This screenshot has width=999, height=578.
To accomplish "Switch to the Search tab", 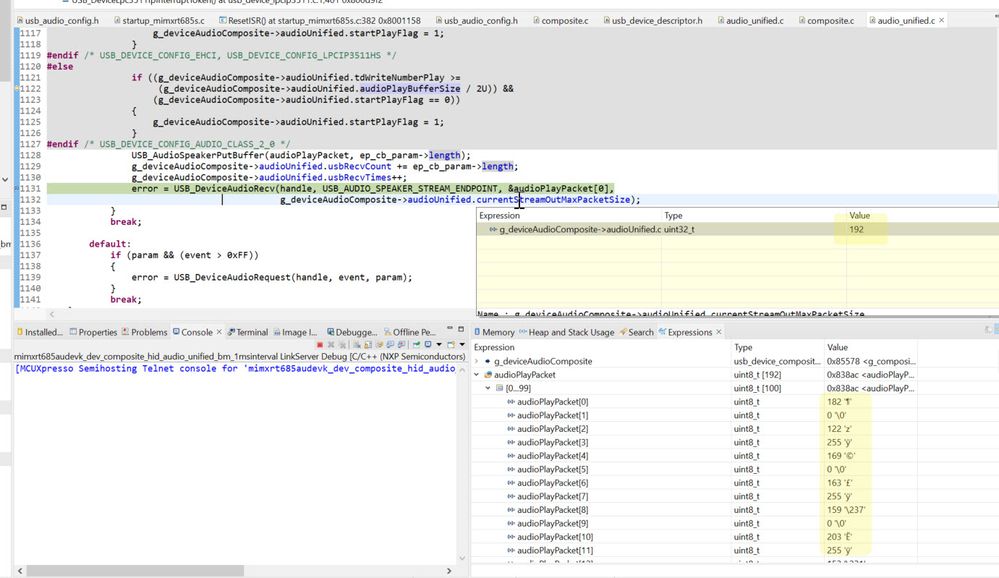I will tap(636, 332).
